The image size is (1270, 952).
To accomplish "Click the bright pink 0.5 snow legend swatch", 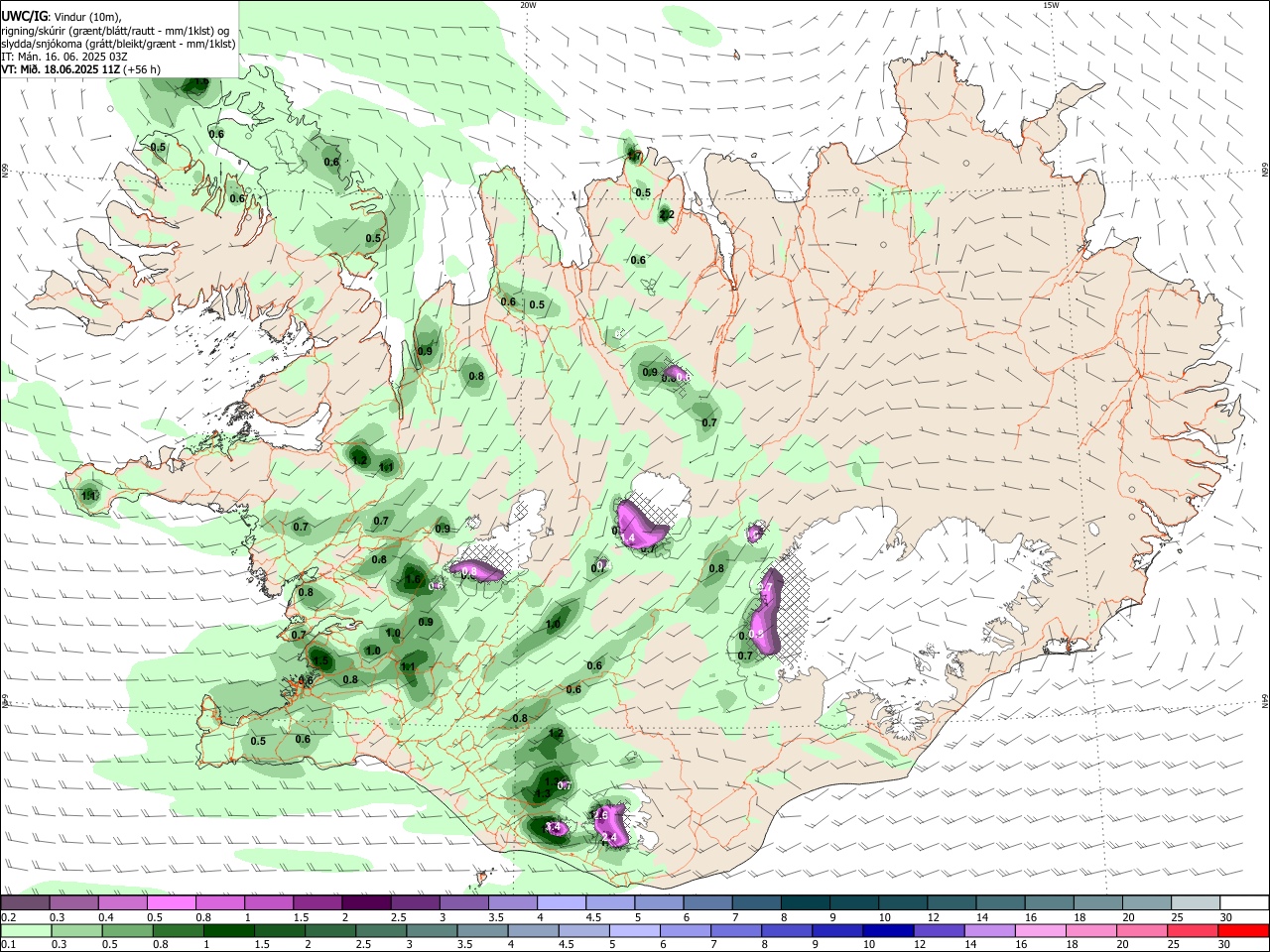I will click(x=171, y=903).
